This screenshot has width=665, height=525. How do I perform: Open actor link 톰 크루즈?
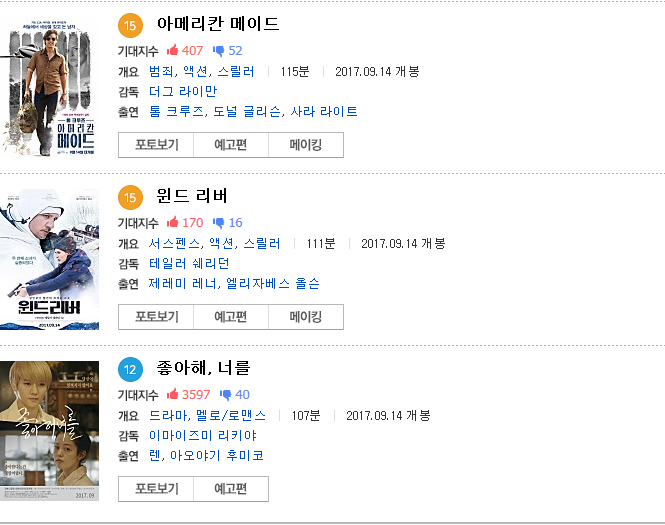(x=176, y=112)
